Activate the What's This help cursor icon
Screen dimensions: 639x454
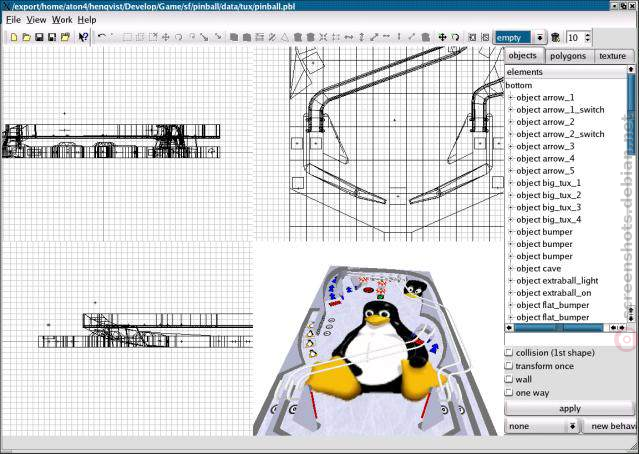click(x=83, y=37)
